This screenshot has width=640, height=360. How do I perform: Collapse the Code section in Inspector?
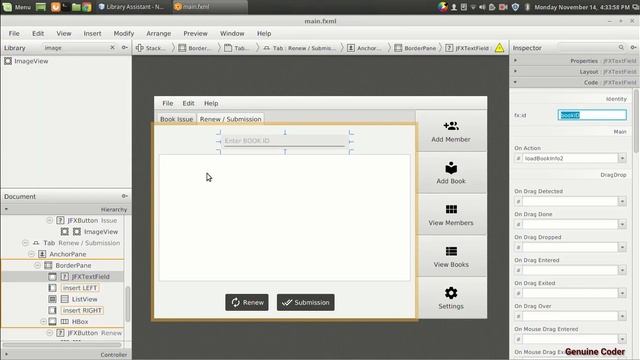click(516, 82)
